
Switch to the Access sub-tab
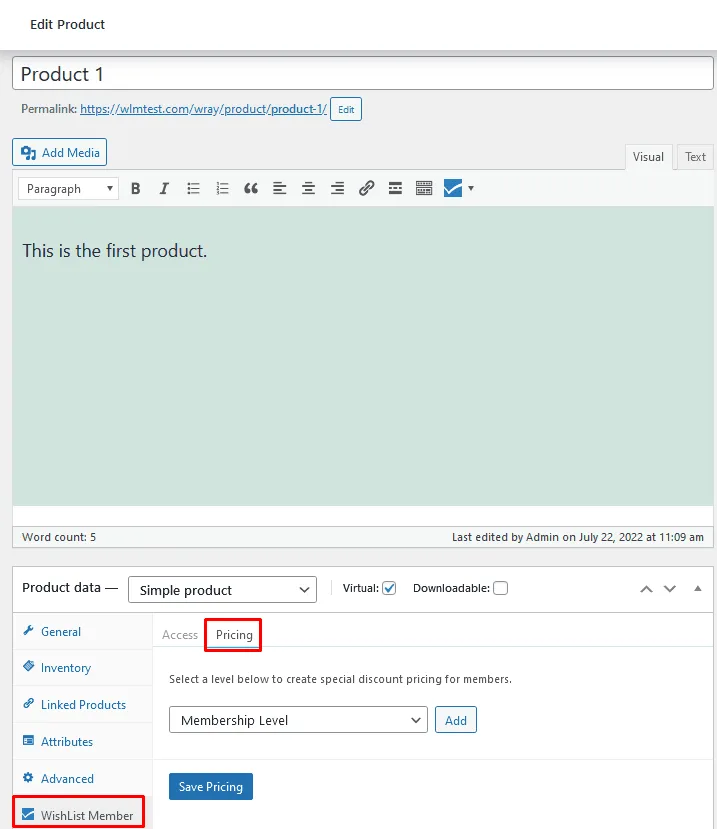click(180, 634)
